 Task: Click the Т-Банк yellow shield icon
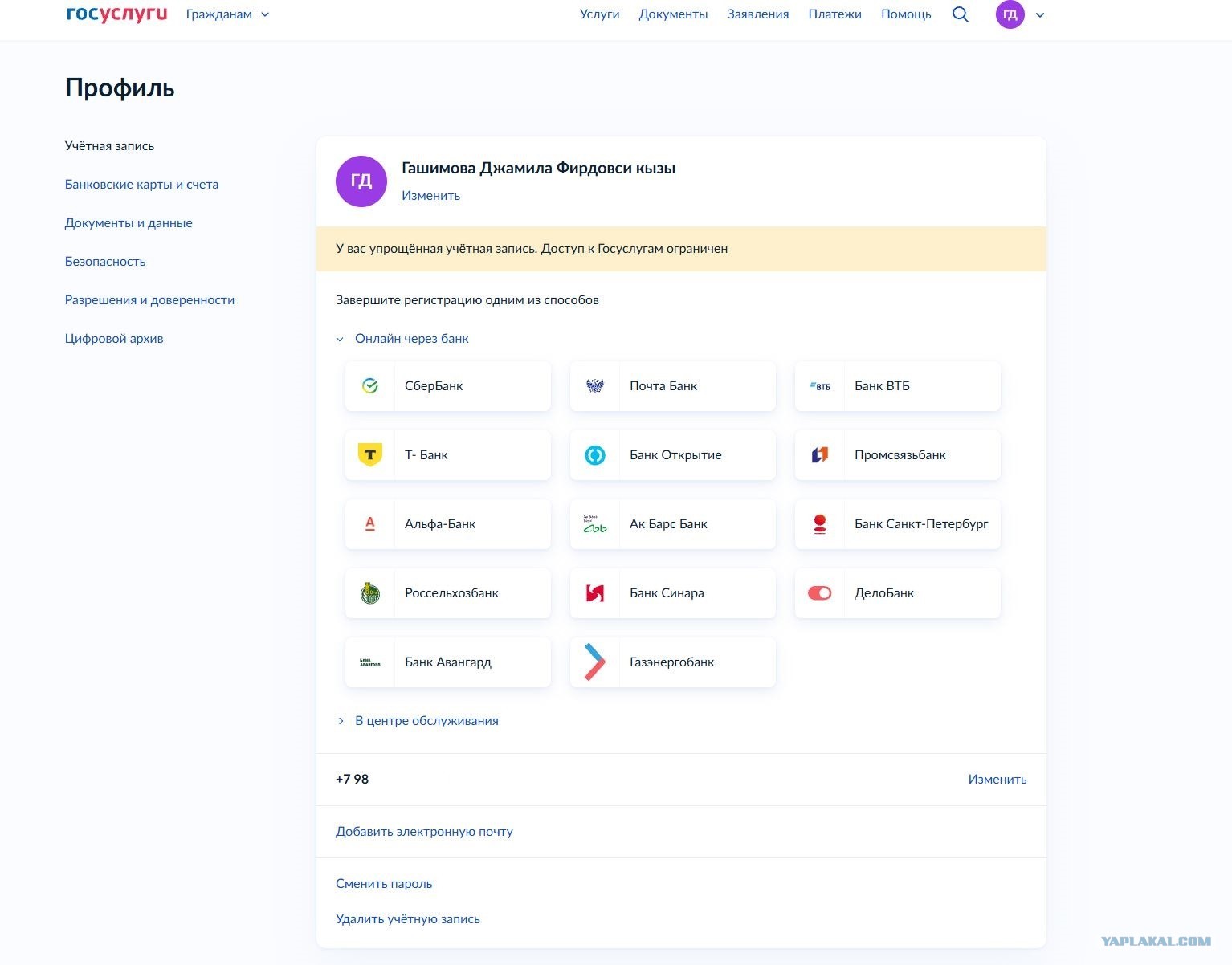pyautogui.click(x=370, y=455)
